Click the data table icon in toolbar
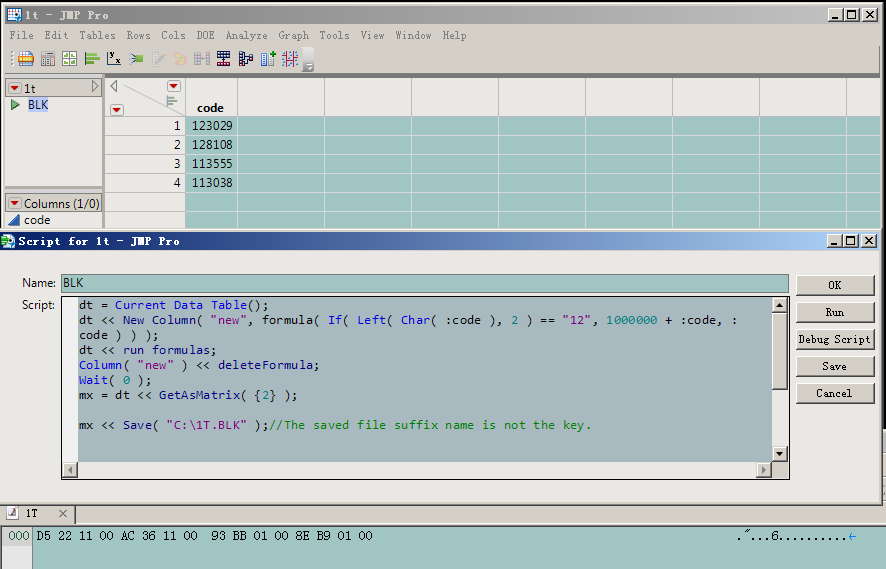Screen dimensions: 886x569 tap(25, 59)
